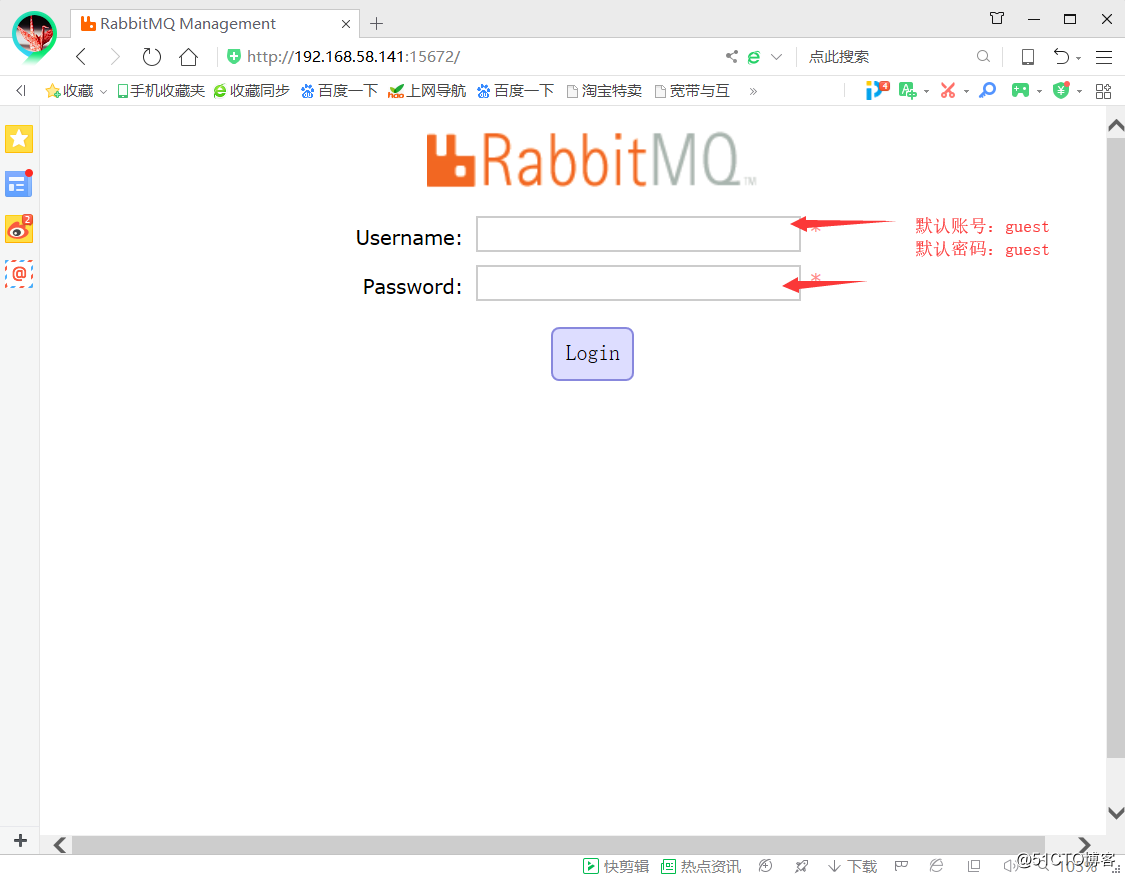Open the mobile device view icon
The height and width of the screenshot is (878, 1125).
click(x=1027, y=57)
